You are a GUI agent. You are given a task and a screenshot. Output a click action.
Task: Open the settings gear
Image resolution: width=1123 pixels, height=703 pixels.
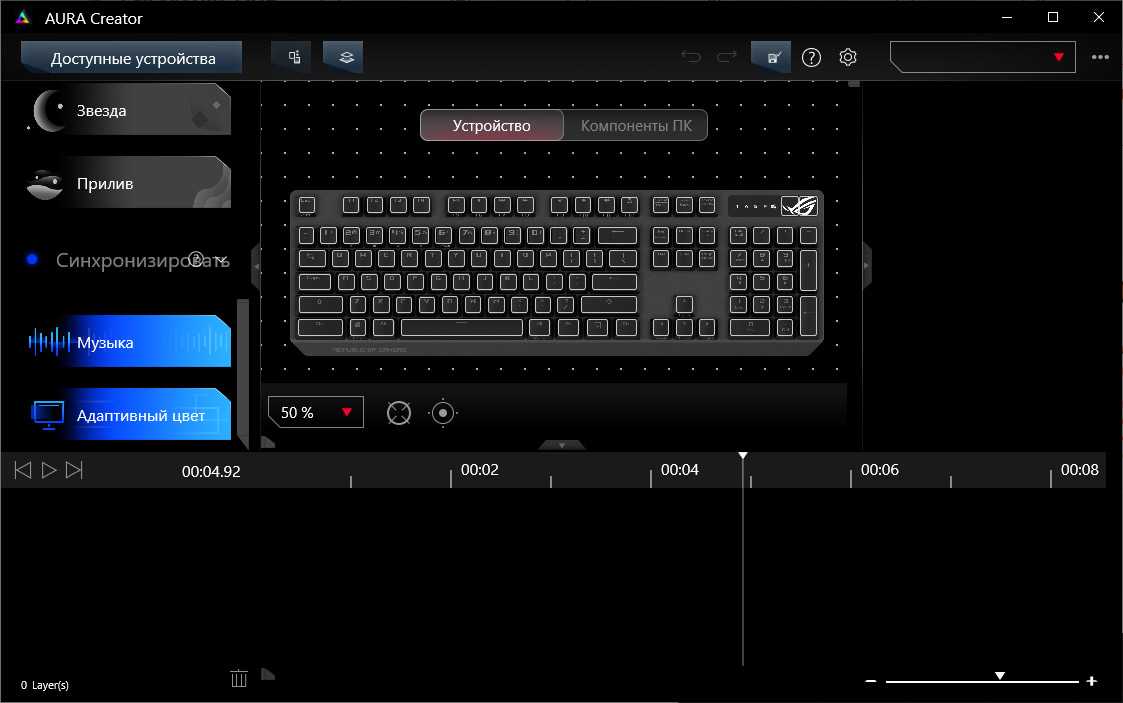848,57
